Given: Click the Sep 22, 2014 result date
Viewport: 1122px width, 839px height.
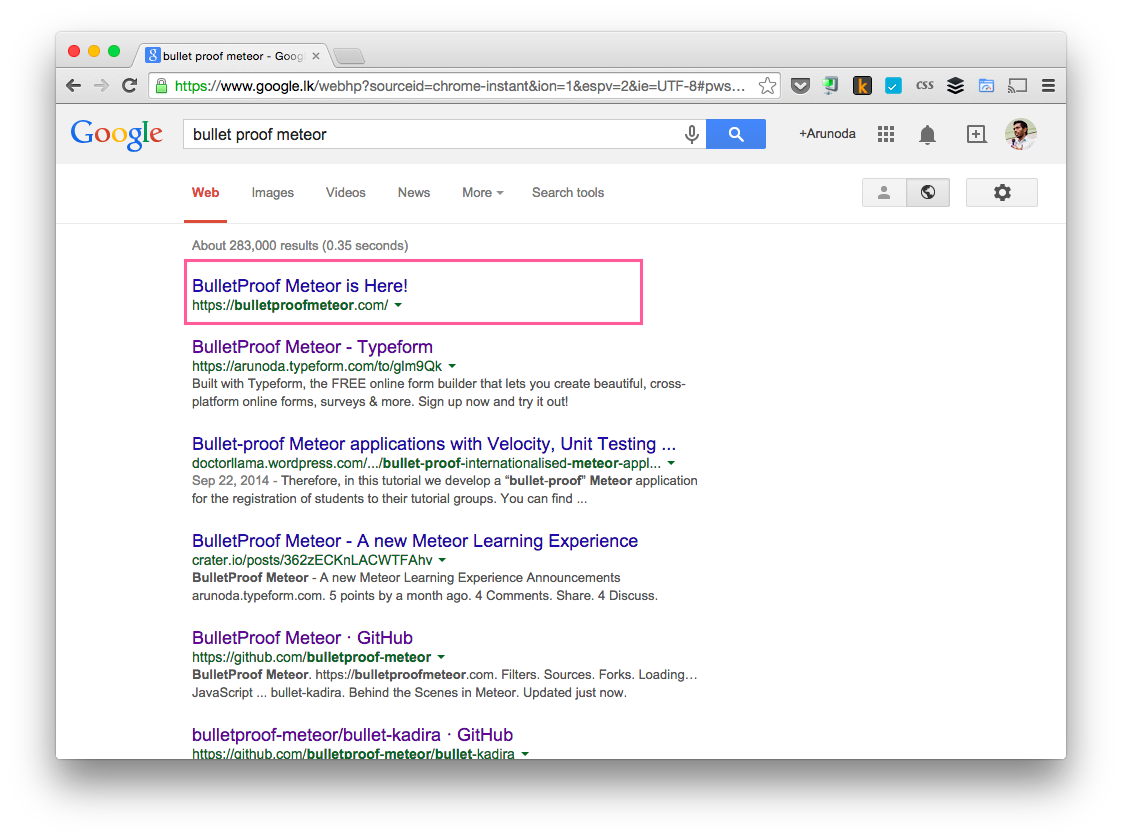Looking at the screenshot, I should pyautogui.click(x=230, y=481).
